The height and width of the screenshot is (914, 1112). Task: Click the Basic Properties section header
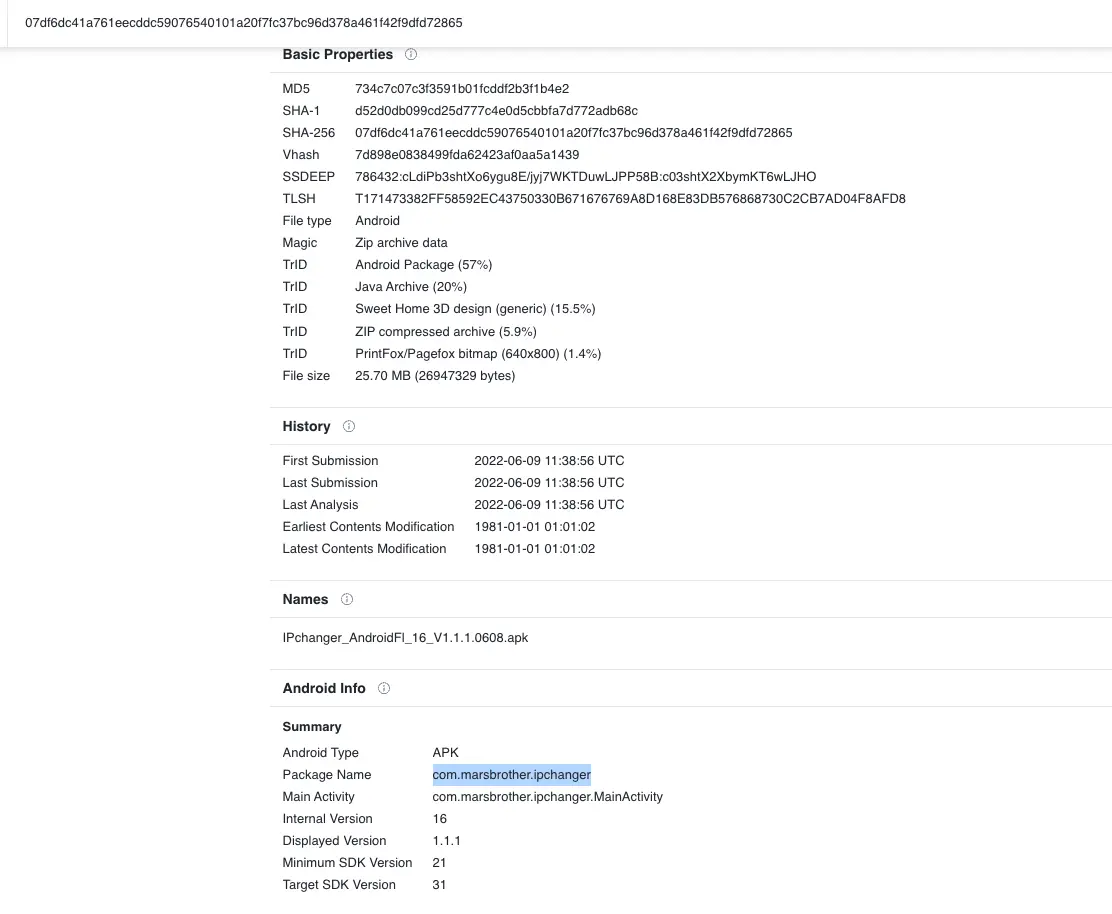337,54
